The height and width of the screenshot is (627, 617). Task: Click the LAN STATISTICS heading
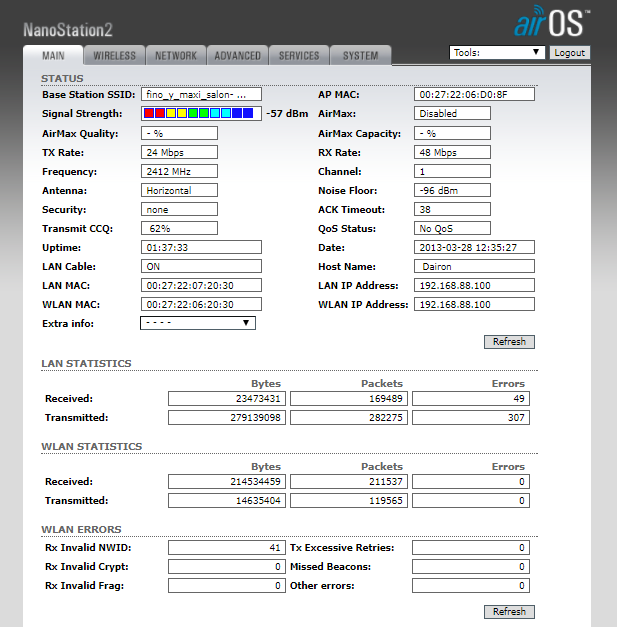[86, 363]
